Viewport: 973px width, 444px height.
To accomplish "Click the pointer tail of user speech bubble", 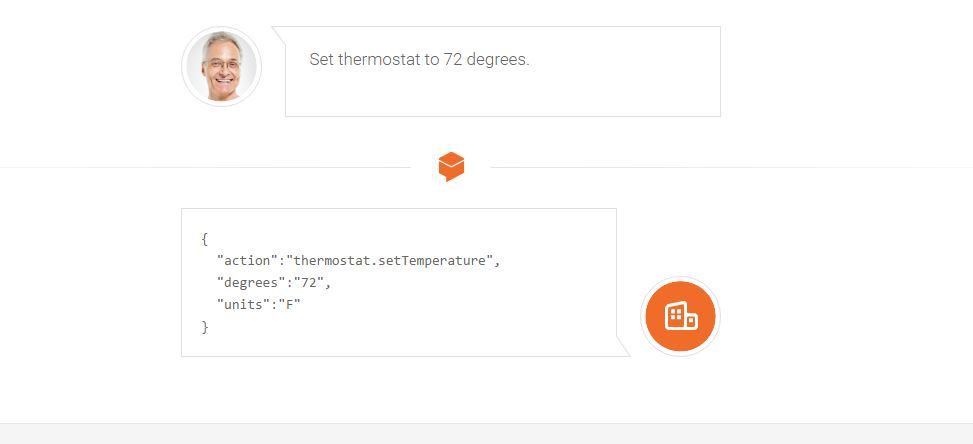I will point(279,36).
